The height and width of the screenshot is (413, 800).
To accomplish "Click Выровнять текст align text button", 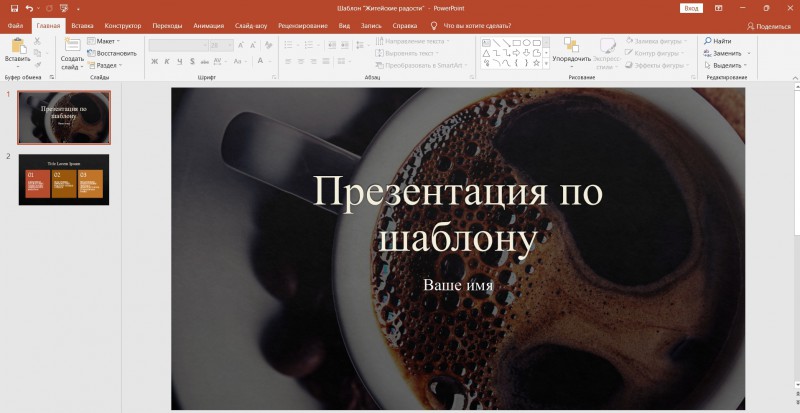I will [x=407, y=53].
